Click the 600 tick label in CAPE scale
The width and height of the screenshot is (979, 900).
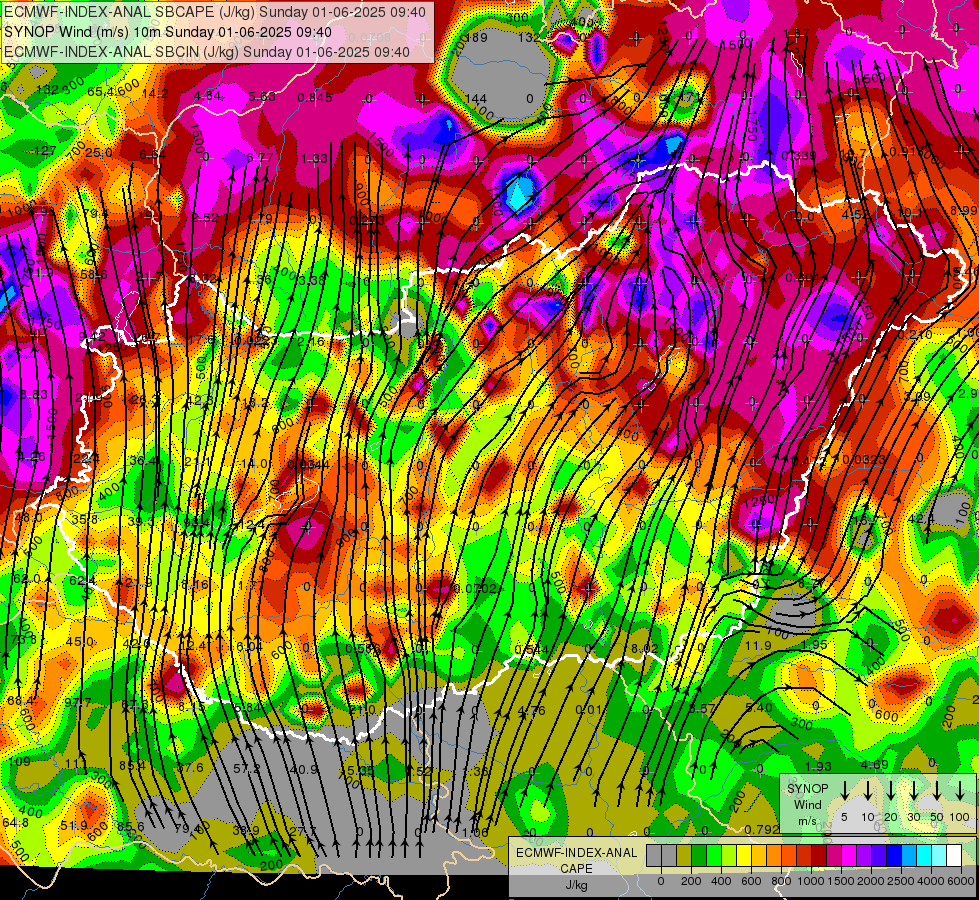click(x=751, y=881)
